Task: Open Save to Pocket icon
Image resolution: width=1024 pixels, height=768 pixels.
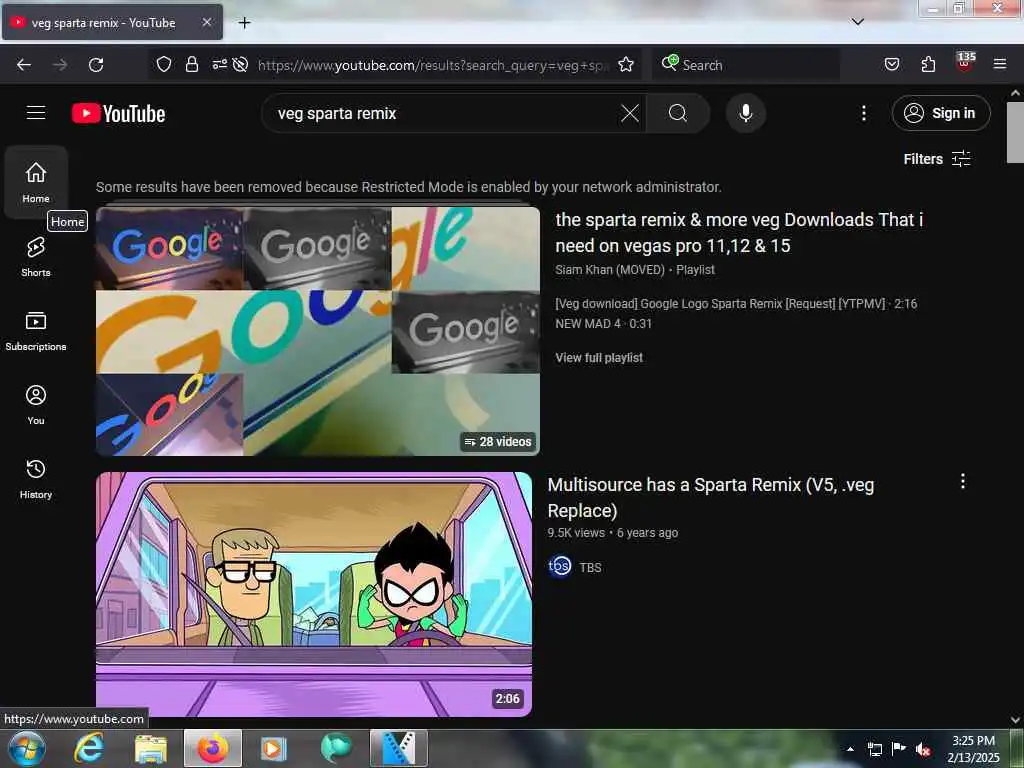Action: click(x=891, y=64)
